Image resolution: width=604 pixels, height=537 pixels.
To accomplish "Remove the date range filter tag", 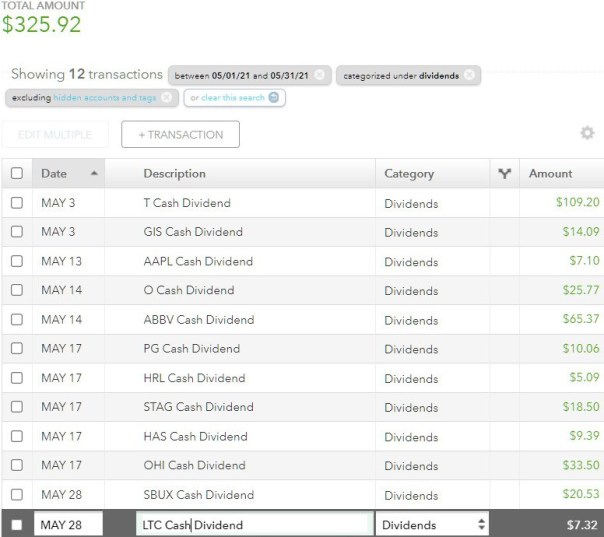I will click(318, 75).
